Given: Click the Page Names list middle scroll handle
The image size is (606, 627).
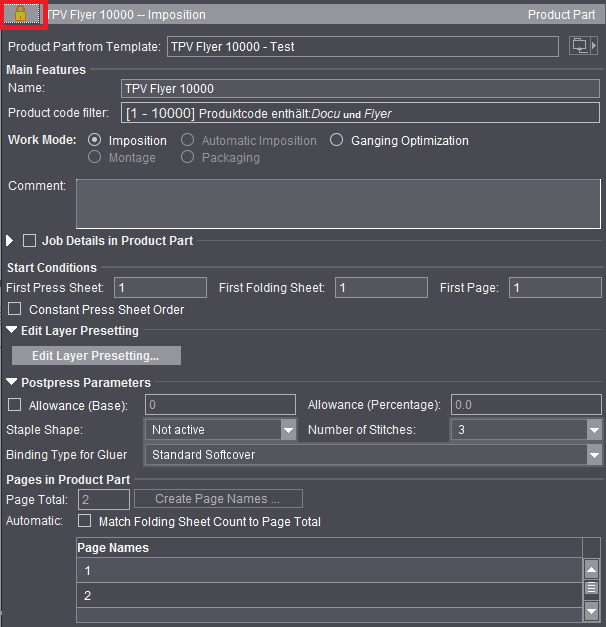Looking at the screenshot, I should tap(591, 589).
